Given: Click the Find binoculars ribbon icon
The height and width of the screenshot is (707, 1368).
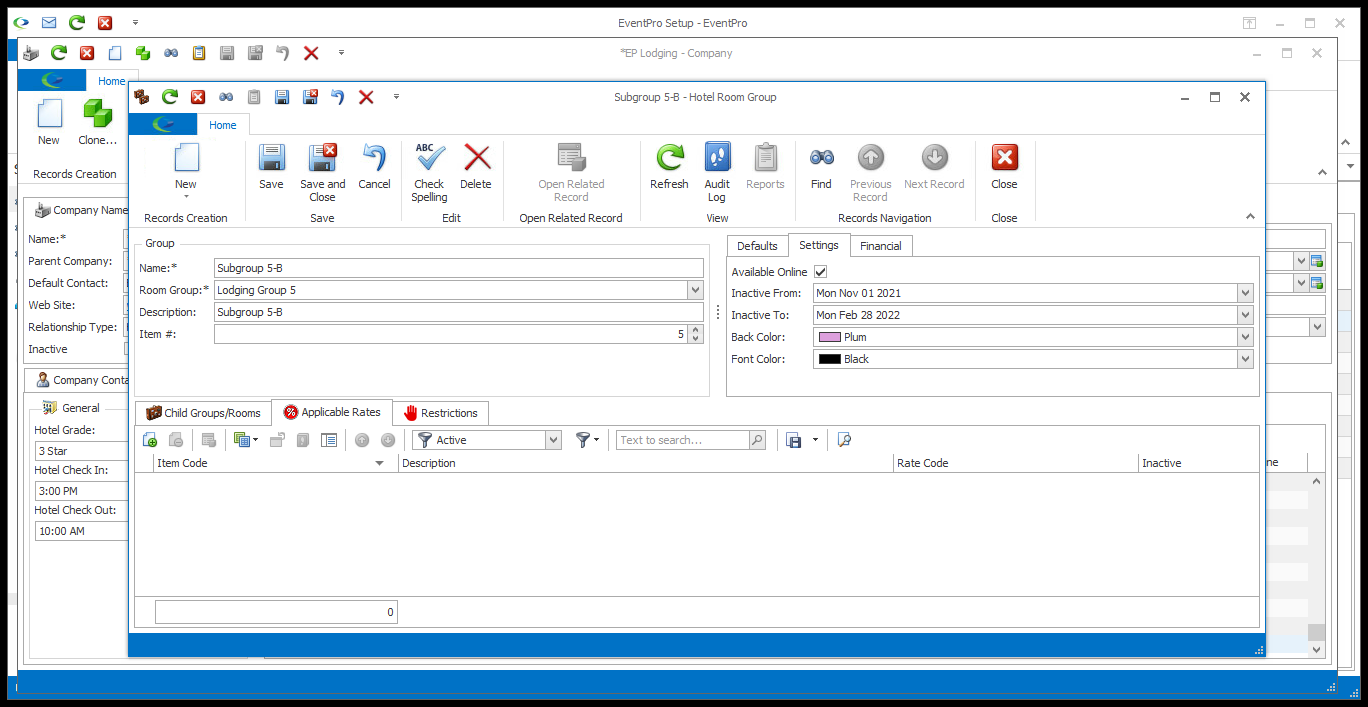Looking at the screenshot, I should [x=821, y=158].
